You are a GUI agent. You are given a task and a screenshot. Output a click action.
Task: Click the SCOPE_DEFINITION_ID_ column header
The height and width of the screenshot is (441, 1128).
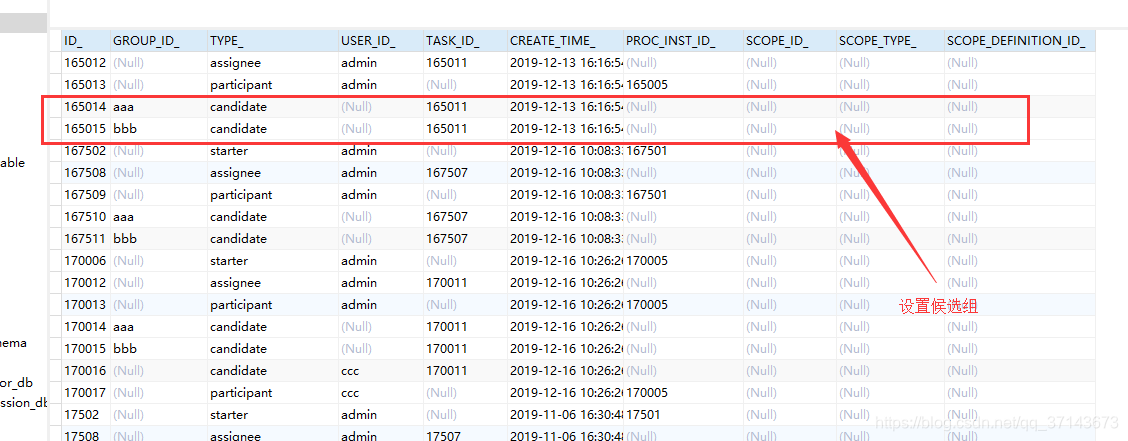[1020, 40]
